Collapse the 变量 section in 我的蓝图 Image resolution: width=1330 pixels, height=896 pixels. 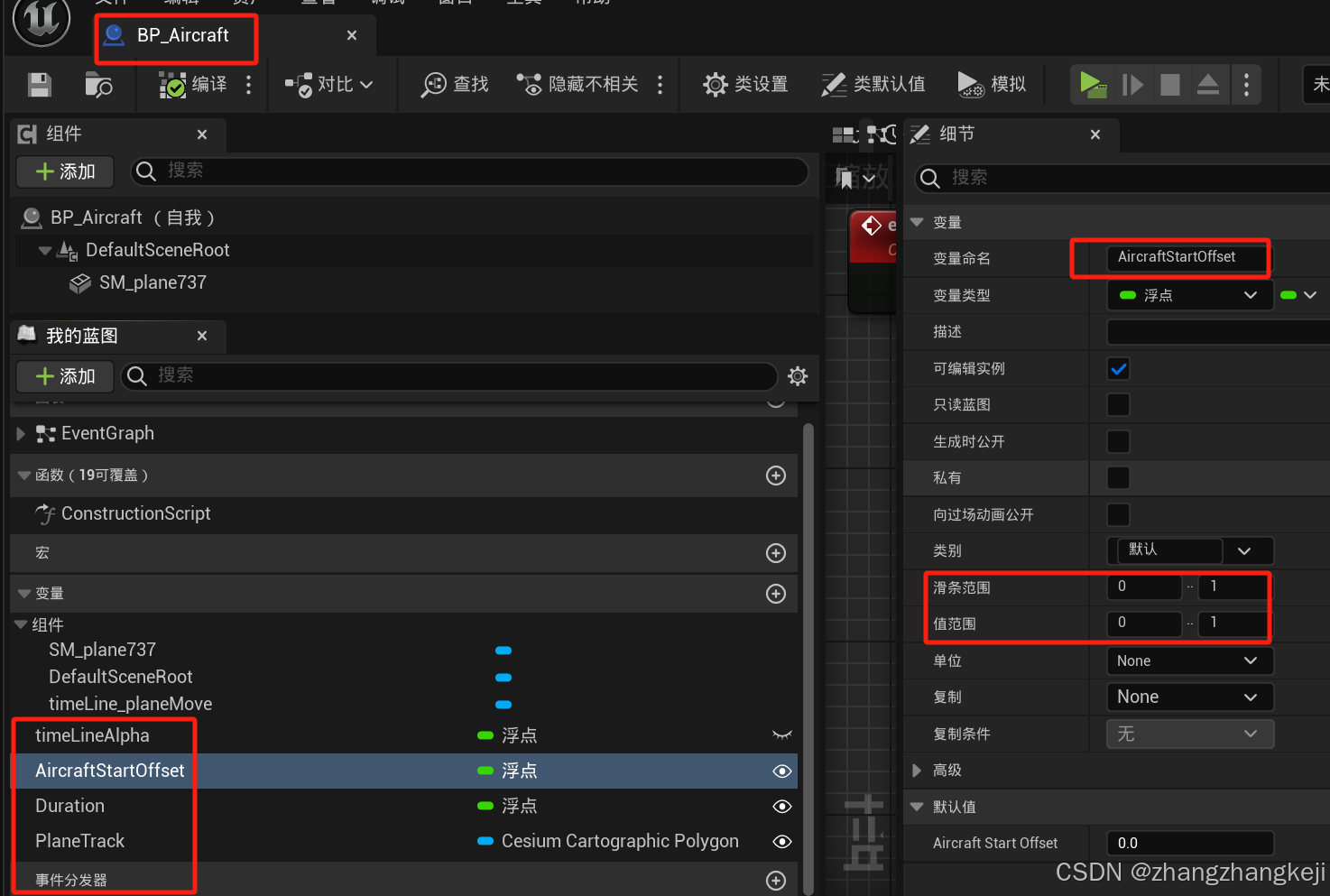coord(24,594)
